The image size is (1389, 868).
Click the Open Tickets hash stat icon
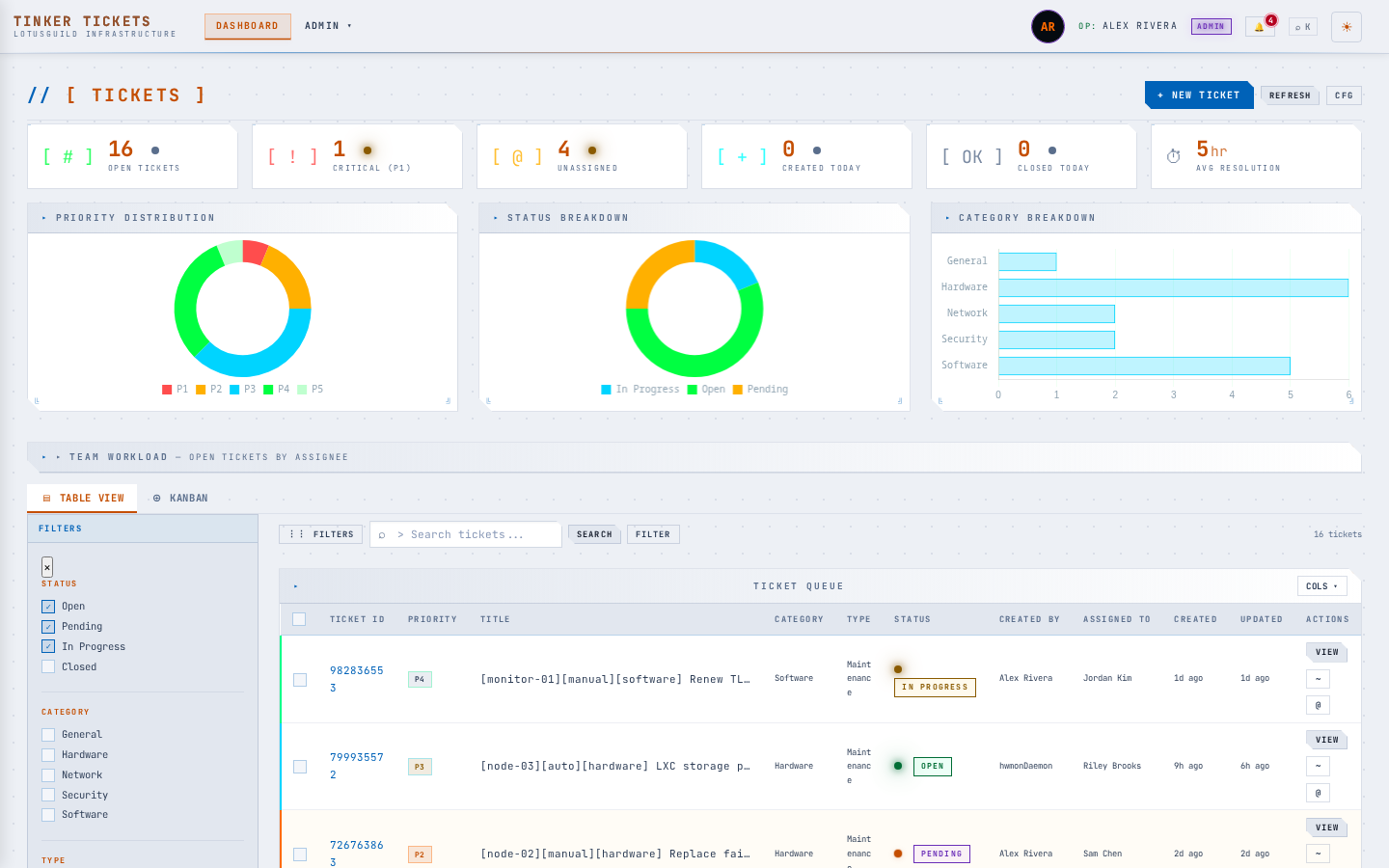(x=68, y=156)
